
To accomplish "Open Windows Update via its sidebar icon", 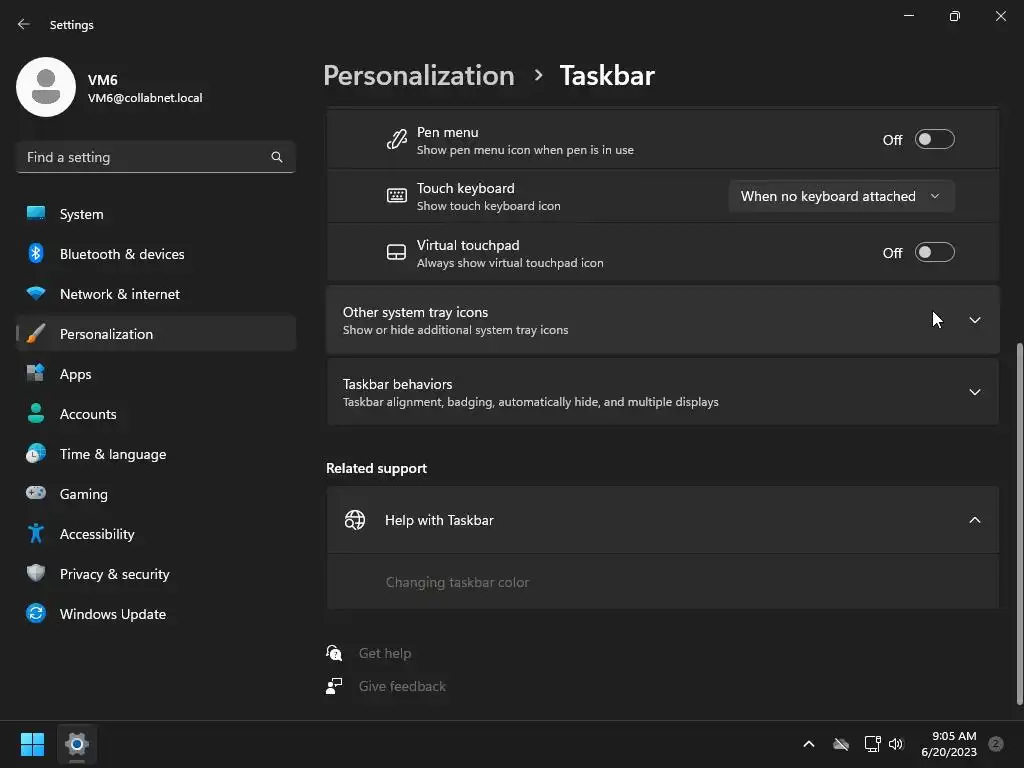I will tap(36, 614).
